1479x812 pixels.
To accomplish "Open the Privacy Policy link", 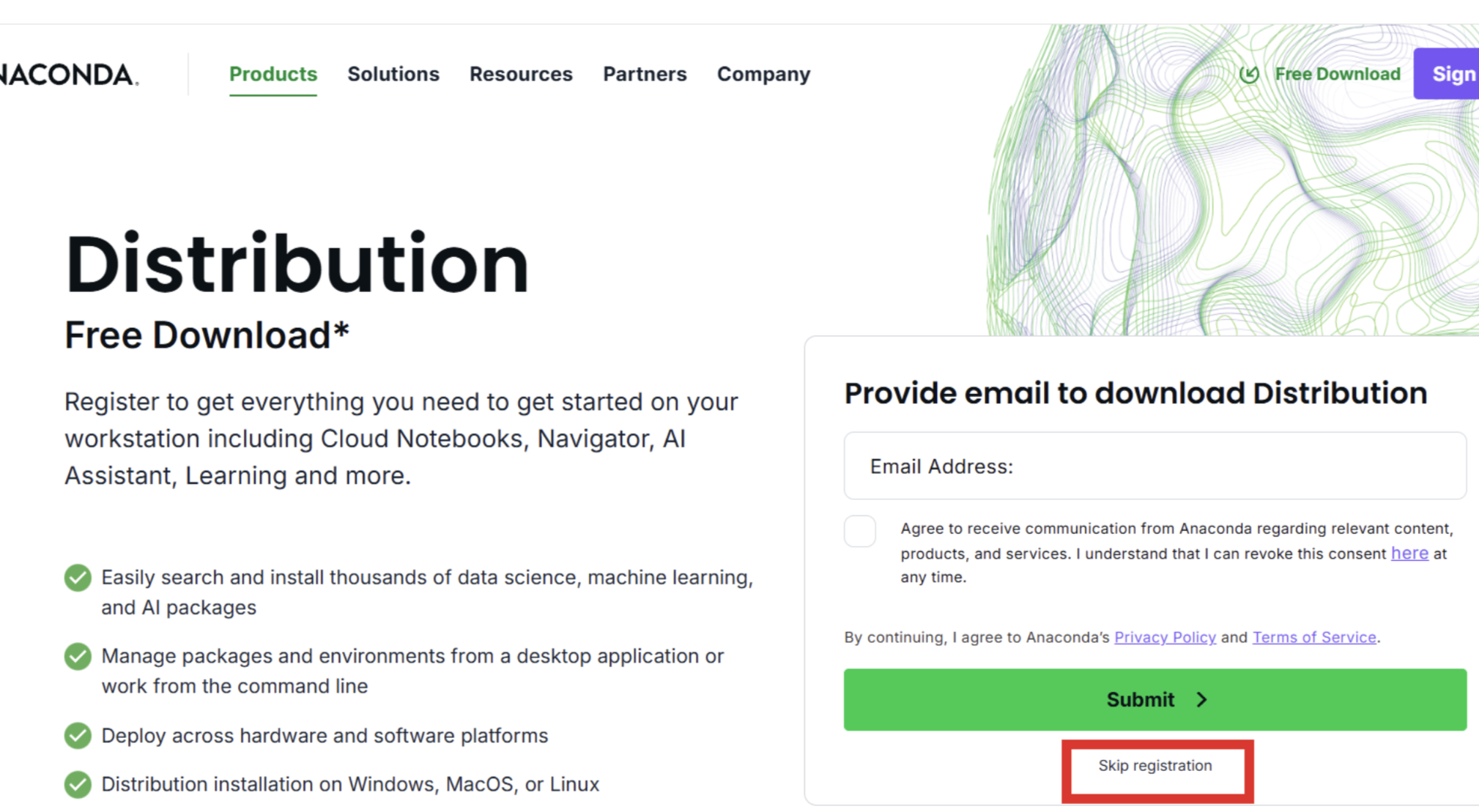I will pos(1165,637).
